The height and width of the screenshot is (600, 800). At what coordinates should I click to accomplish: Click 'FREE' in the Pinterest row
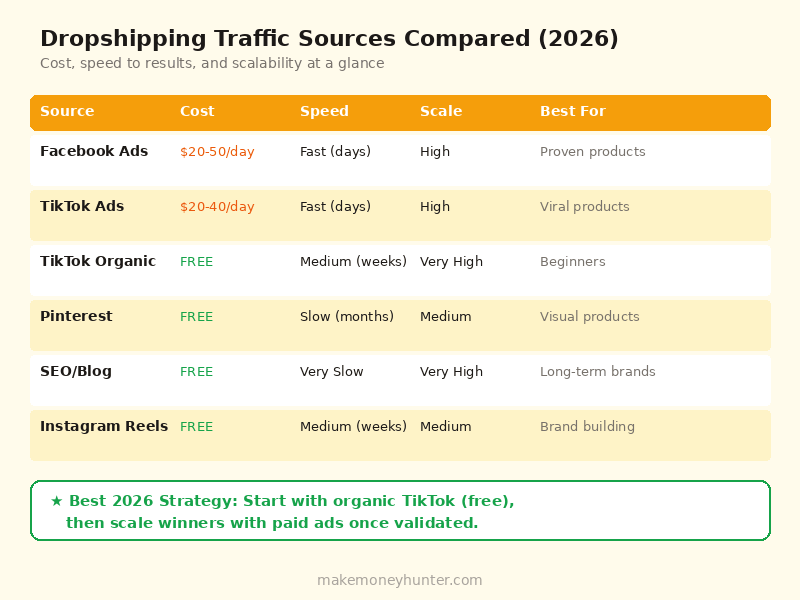point(196,317)
